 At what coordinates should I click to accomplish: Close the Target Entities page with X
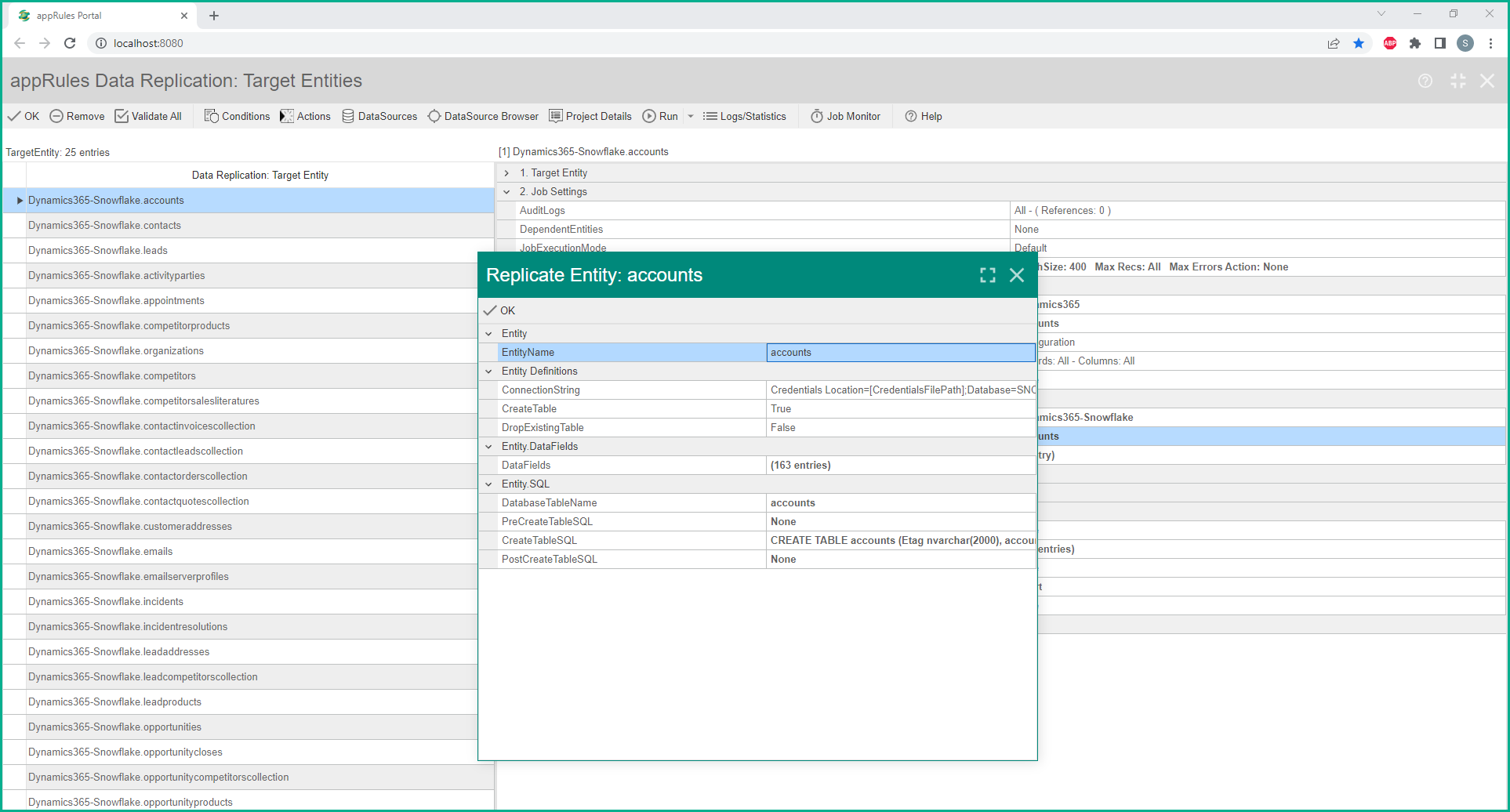pyautogui.click(x=1487, y=81)
